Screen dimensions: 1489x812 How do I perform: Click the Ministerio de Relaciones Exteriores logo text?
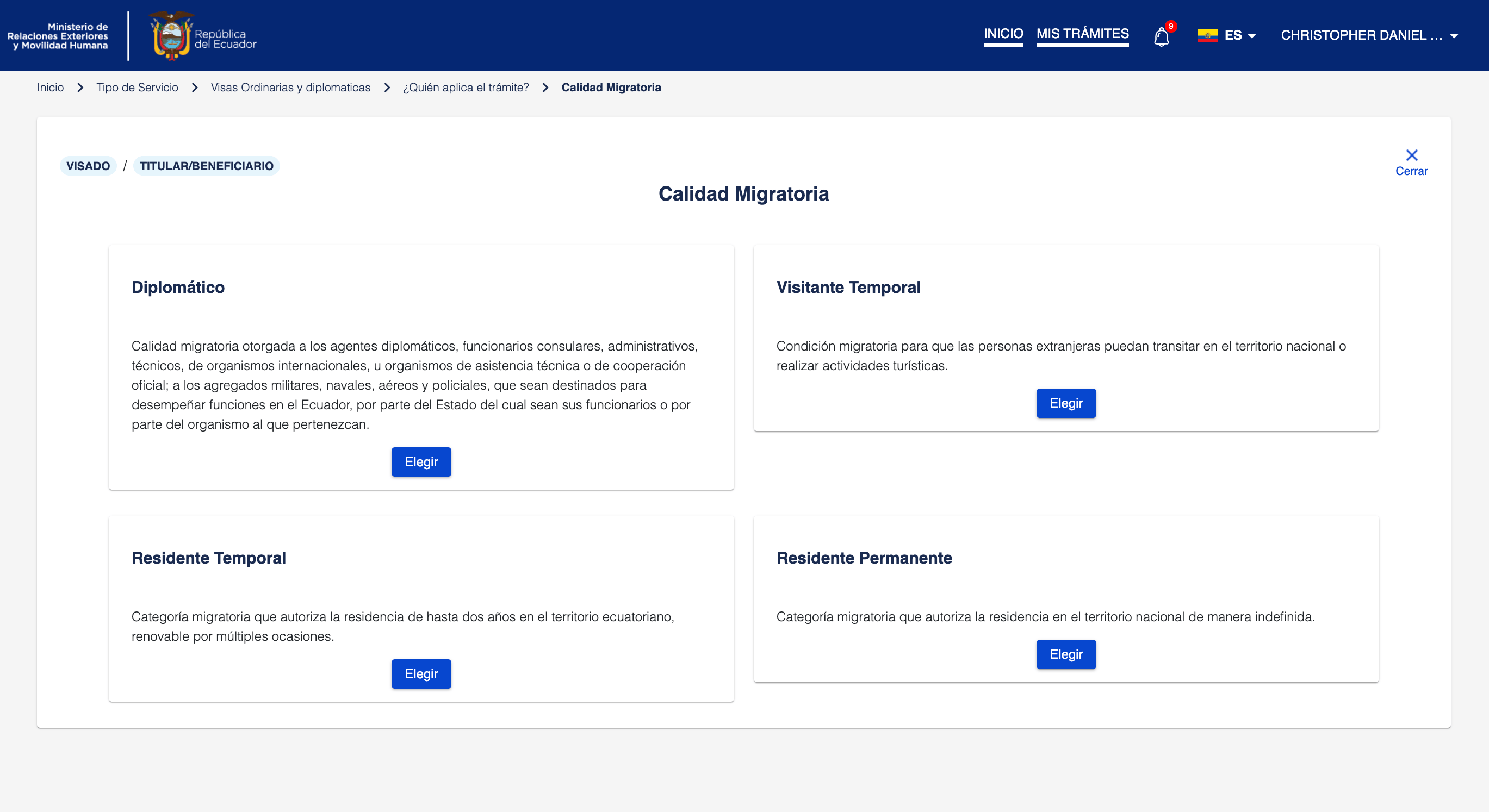58,36
